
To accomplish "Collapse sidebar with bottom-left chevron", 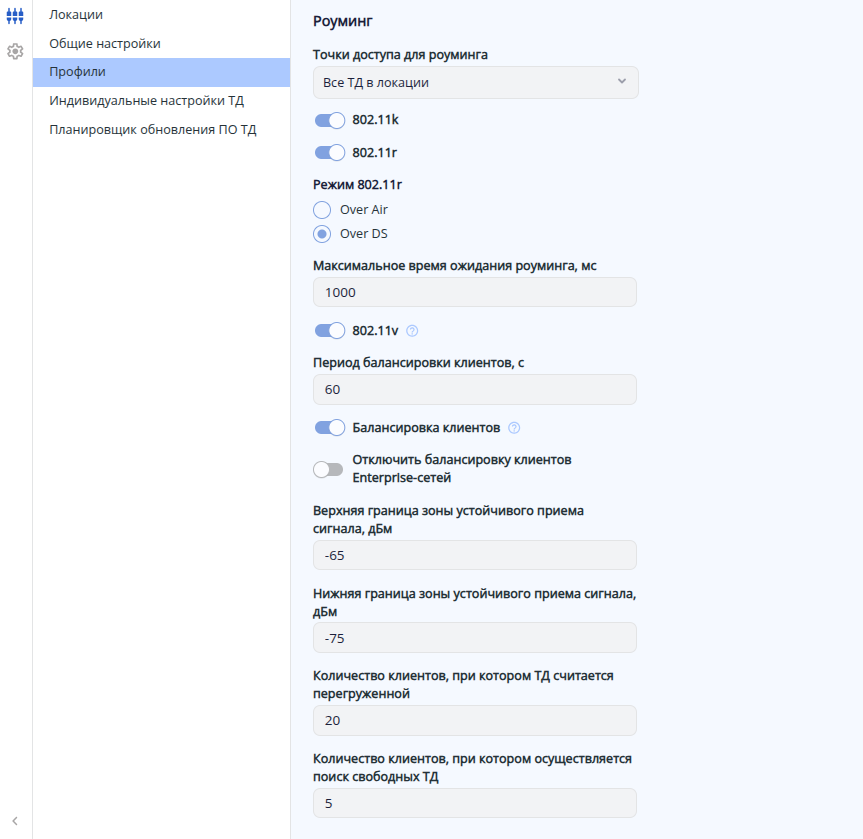I will [15, 821].
